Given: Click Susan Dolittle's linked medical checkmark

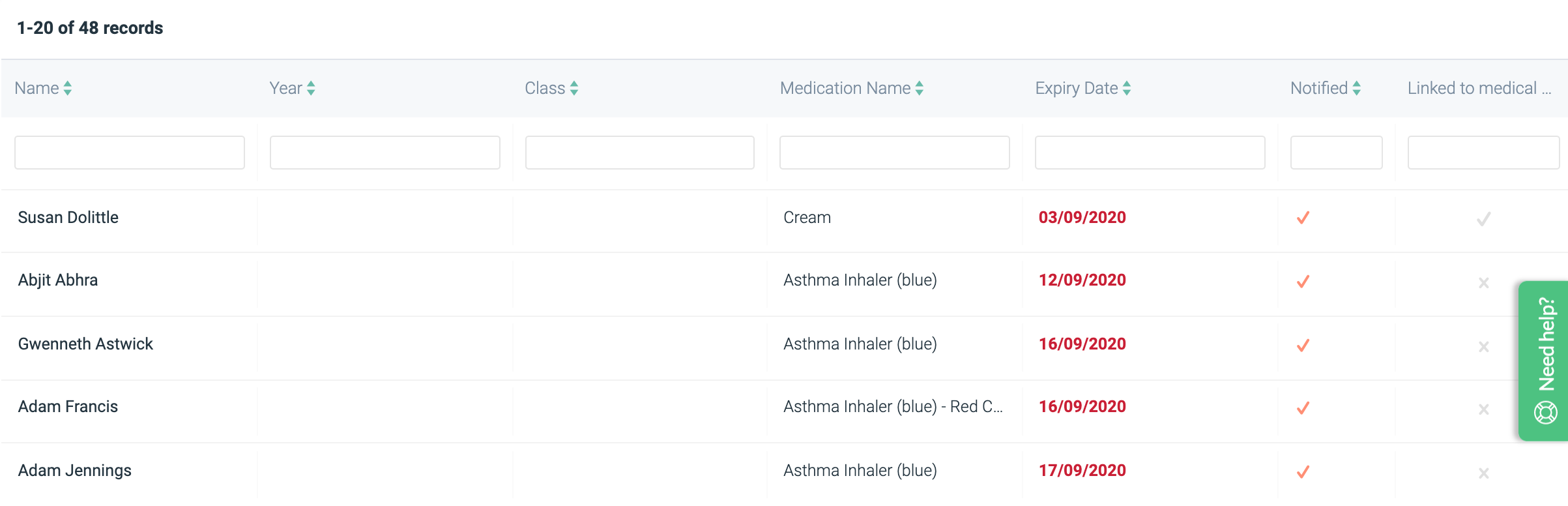Looking at the screenshot, I should pyautogui.click(x=1484, y=219).
